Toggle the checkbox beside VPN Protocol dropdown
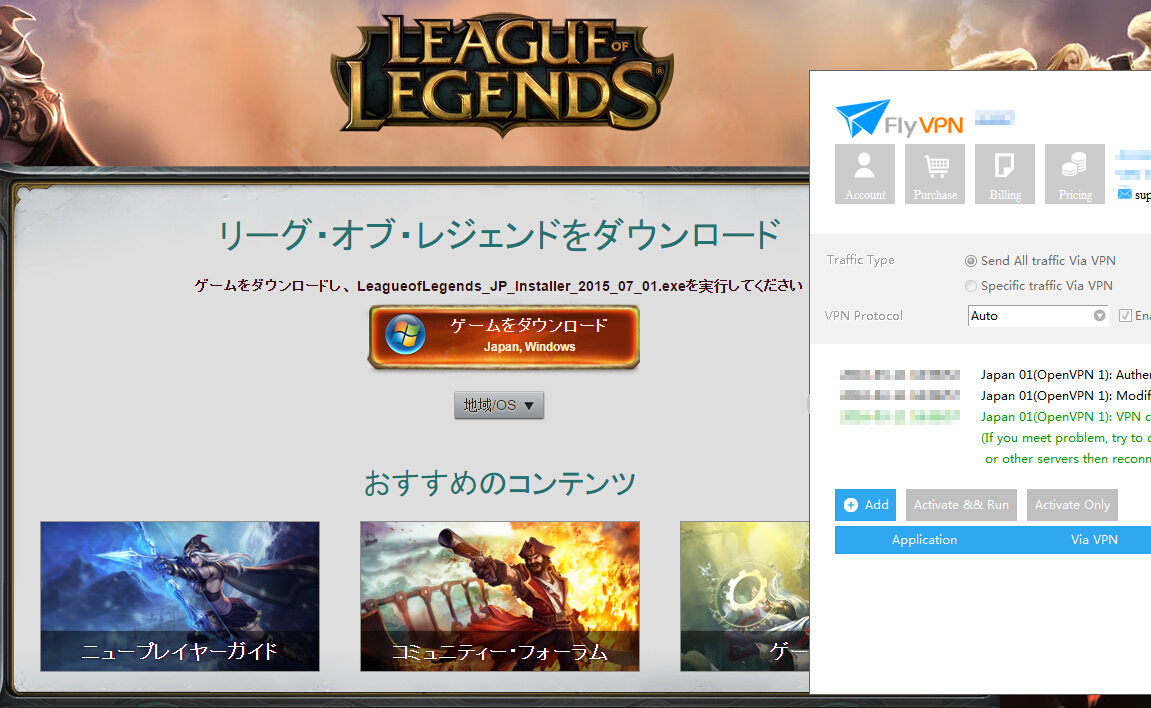 1125,315
